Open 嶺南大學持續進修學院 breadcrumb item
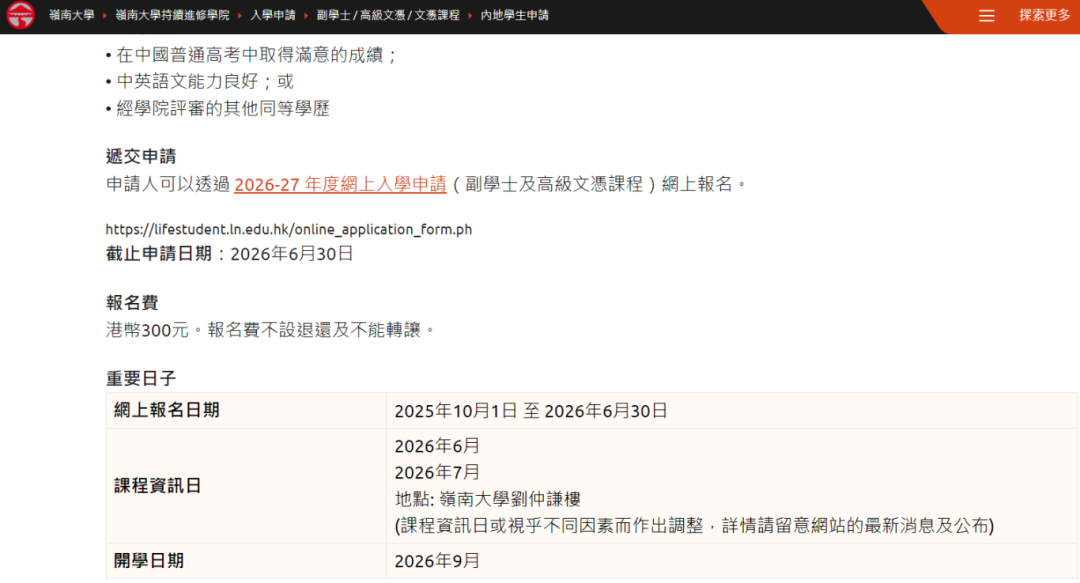This screenshot has height=583, width=1080. pos(171,16)
